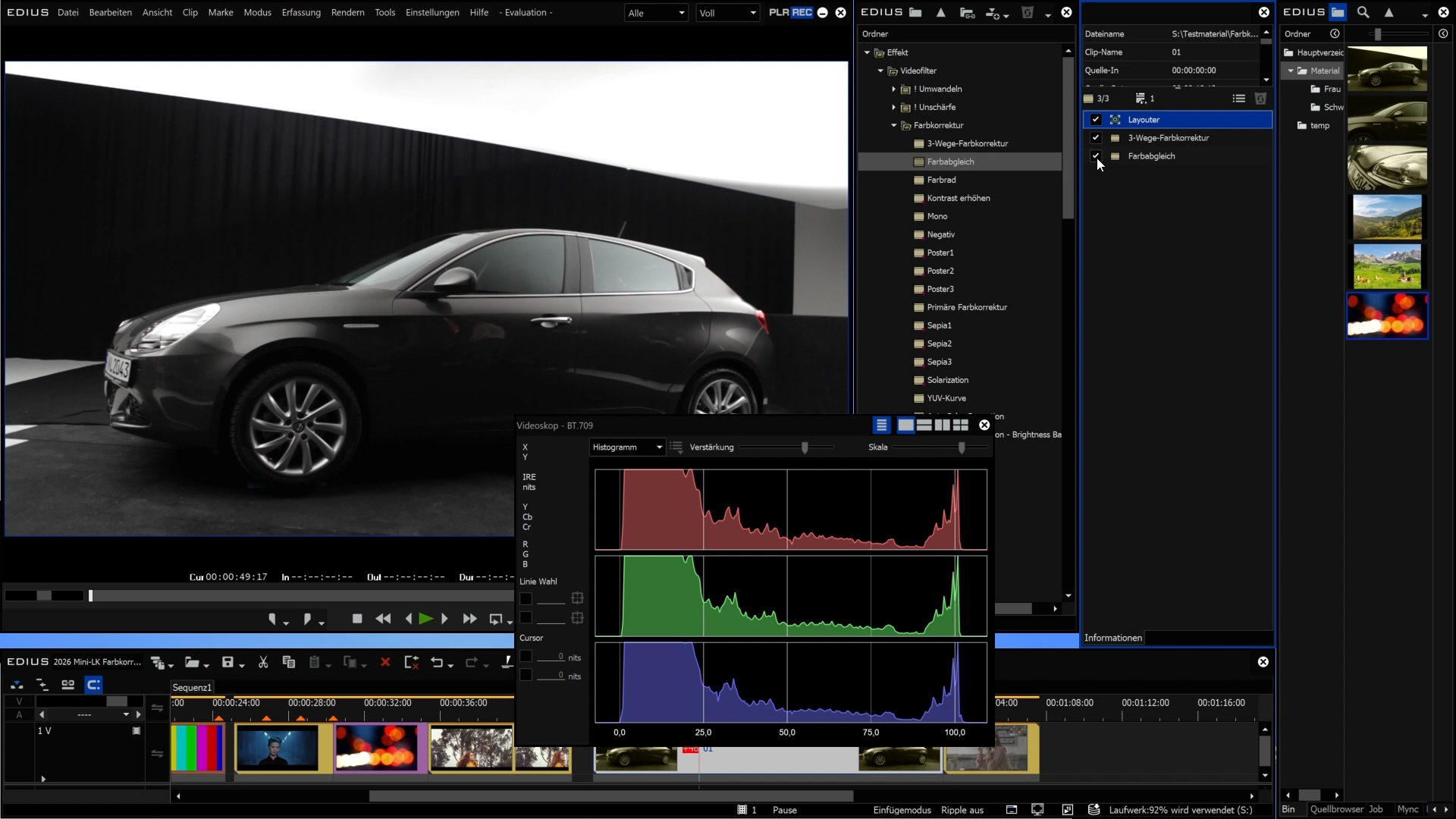The width and height of the screenshot is (1456, 819).
Task: Uncheck the Farbabgleich filter checkbox
Action: [1095, 156]
